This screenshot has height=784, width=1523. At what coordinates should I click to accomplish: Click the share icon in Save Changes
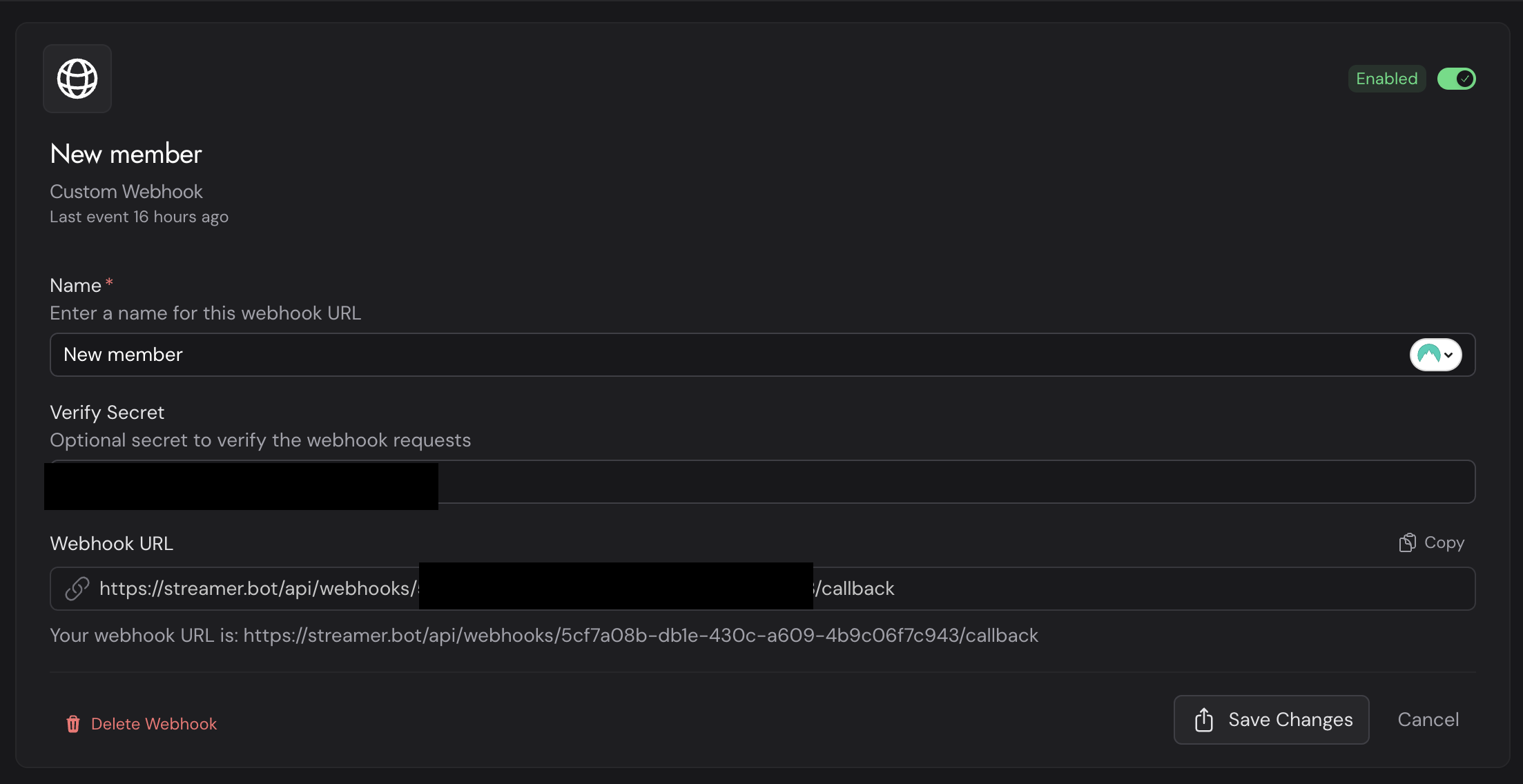(x=1204, y=720)
